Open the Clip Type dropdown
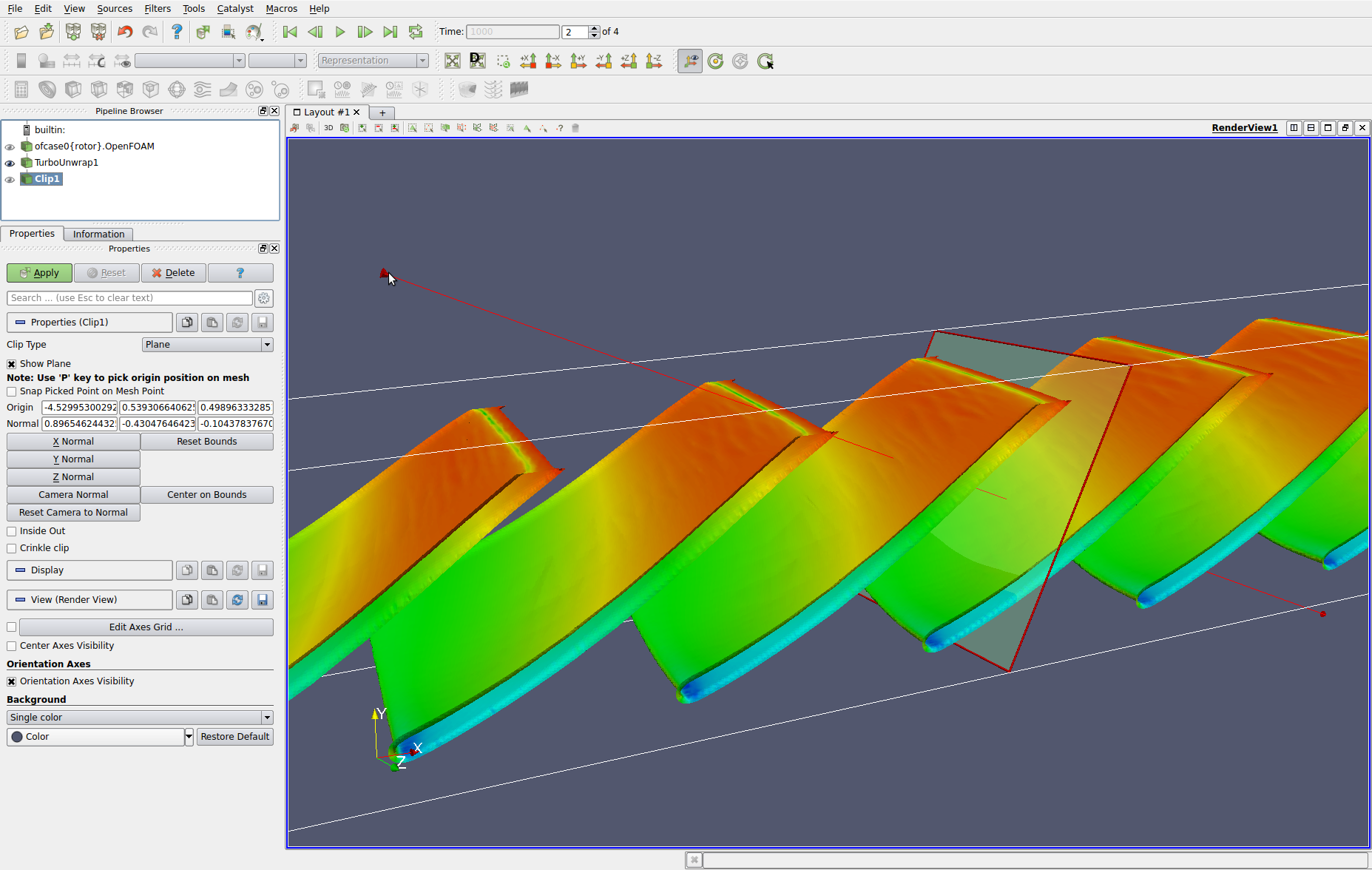Image resolution: width=1372 pixels, height=870 pixels. (x=207, y=345)
